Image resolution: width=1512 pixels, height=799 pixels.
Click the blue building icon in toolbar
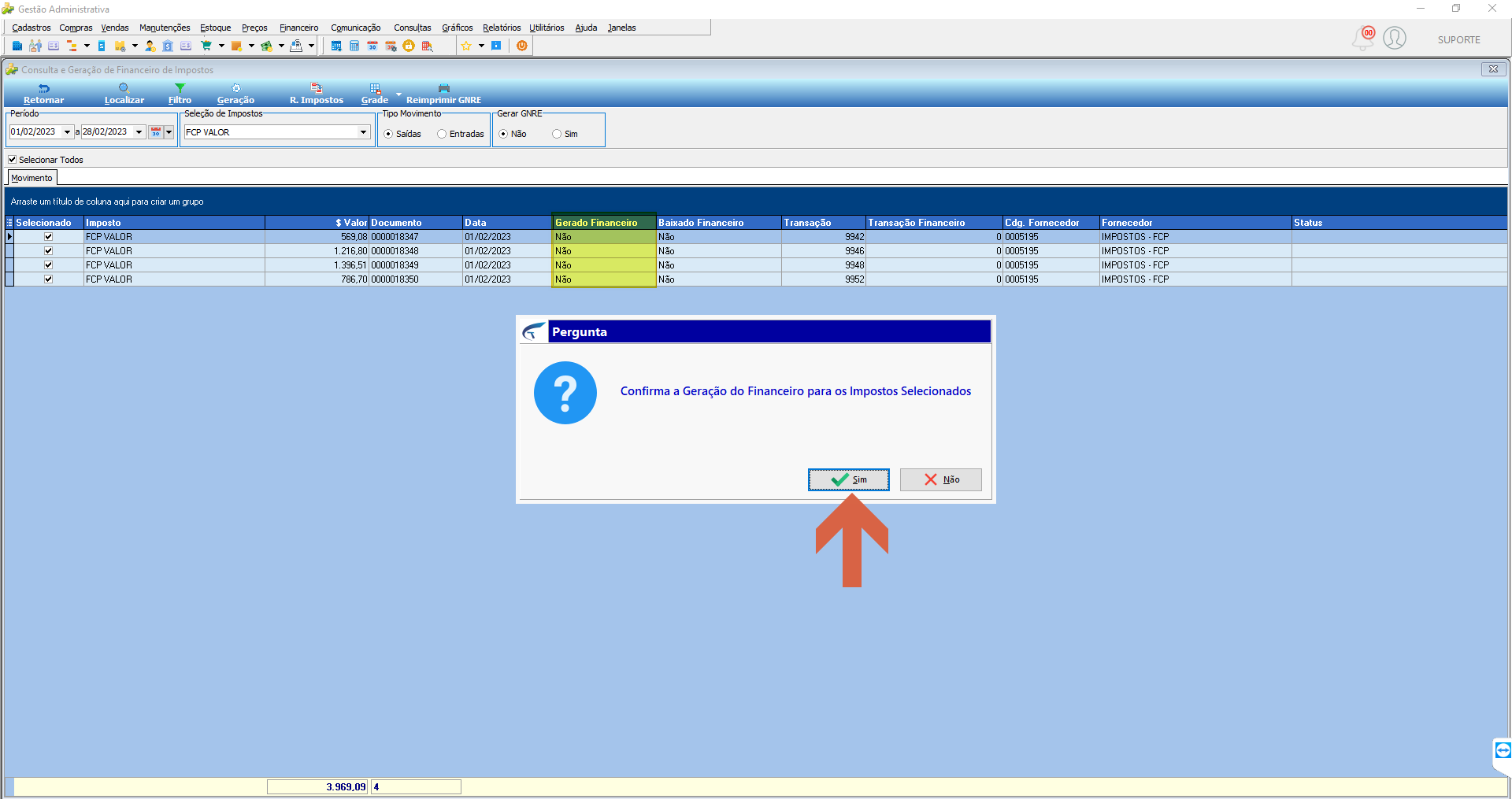[17, 46]
